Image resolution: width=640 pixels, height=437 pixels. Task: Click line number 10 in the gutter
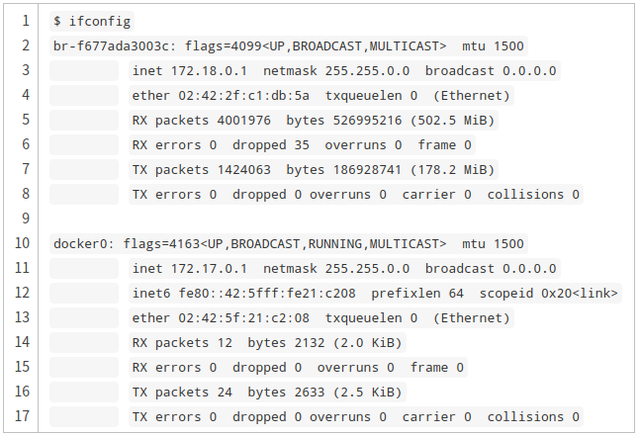pyautogui.click(x=25, y=244)
